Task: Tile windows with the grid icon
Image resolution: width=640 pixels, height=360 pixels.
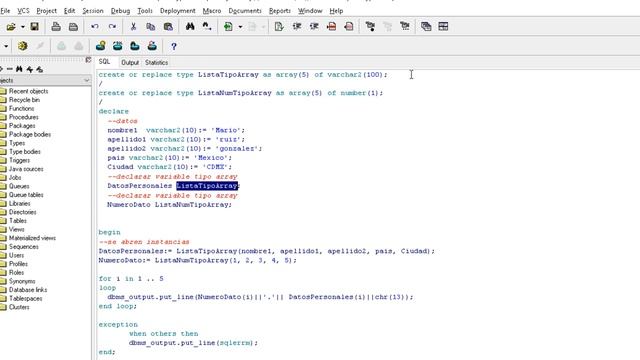Action: 443,27
